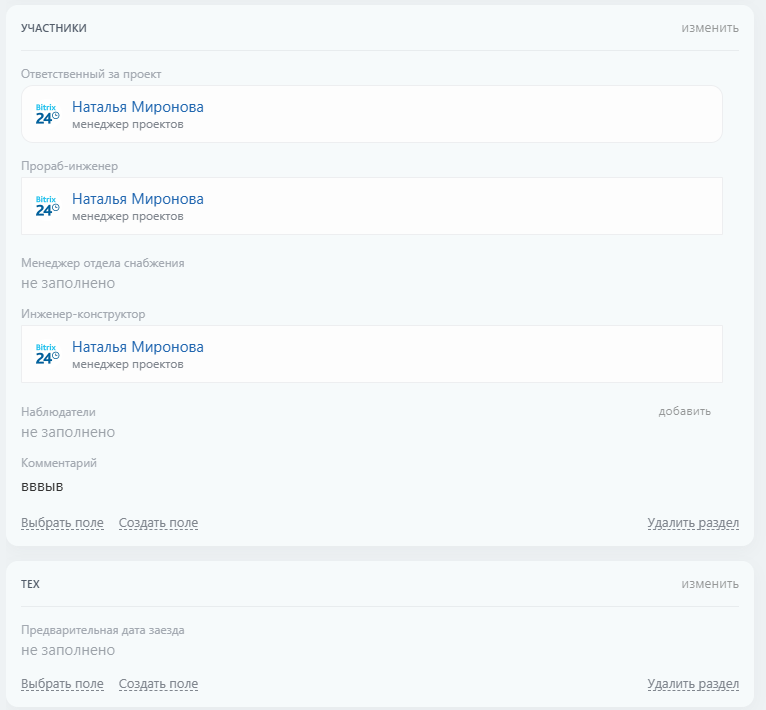Screen dimensions: 766x710
Task: Click изменить in Участники section header
Action: [x=710, y=28]
